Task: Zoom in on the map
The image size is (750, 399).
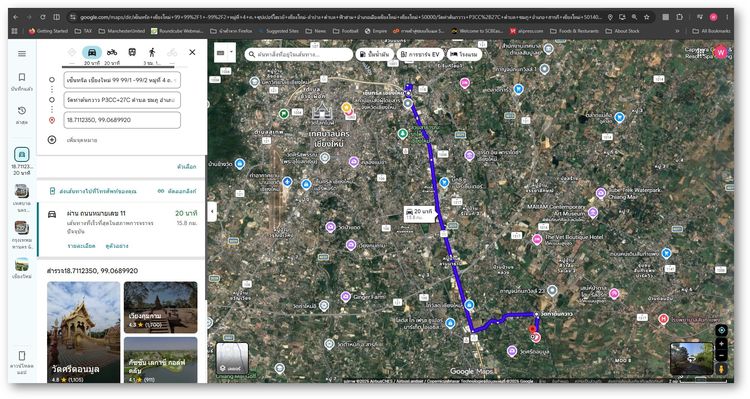Action: coord(722,344)
